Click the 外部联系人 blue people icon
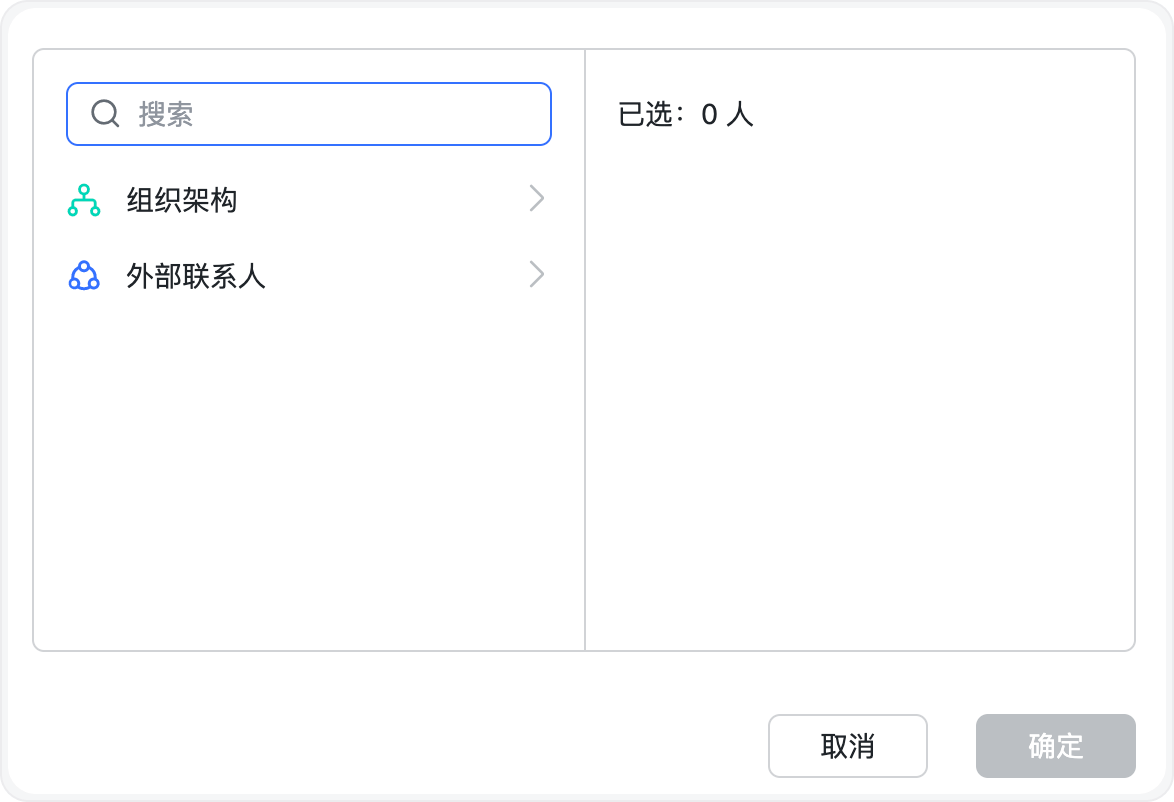Screen dimensions: 1174x802 pyautogui.click(x=84, y=275)
